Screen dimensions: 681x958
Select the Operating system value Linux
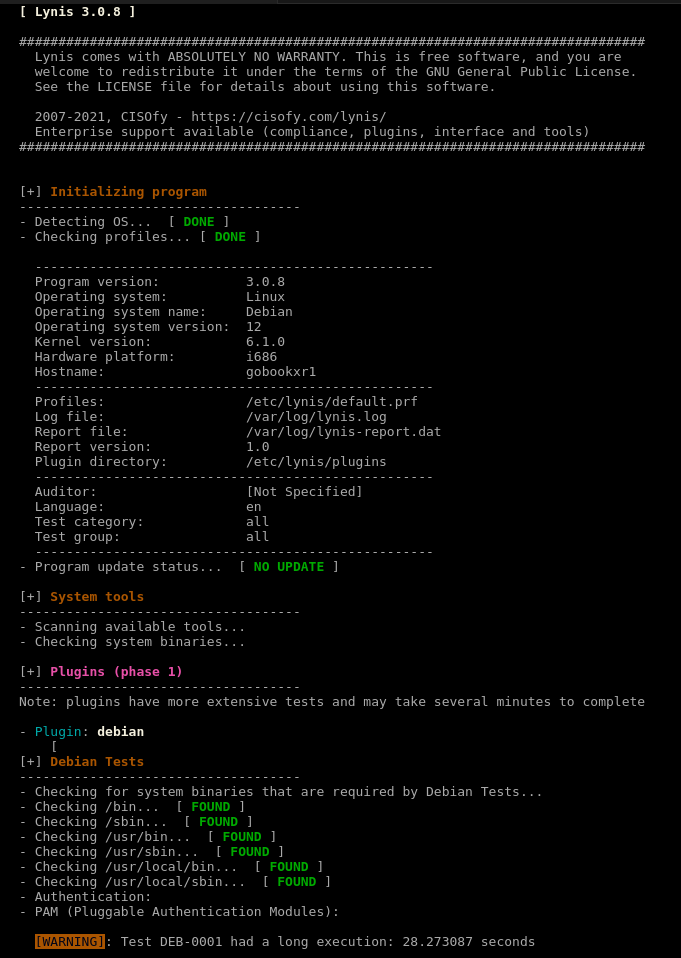pos(265,297)
